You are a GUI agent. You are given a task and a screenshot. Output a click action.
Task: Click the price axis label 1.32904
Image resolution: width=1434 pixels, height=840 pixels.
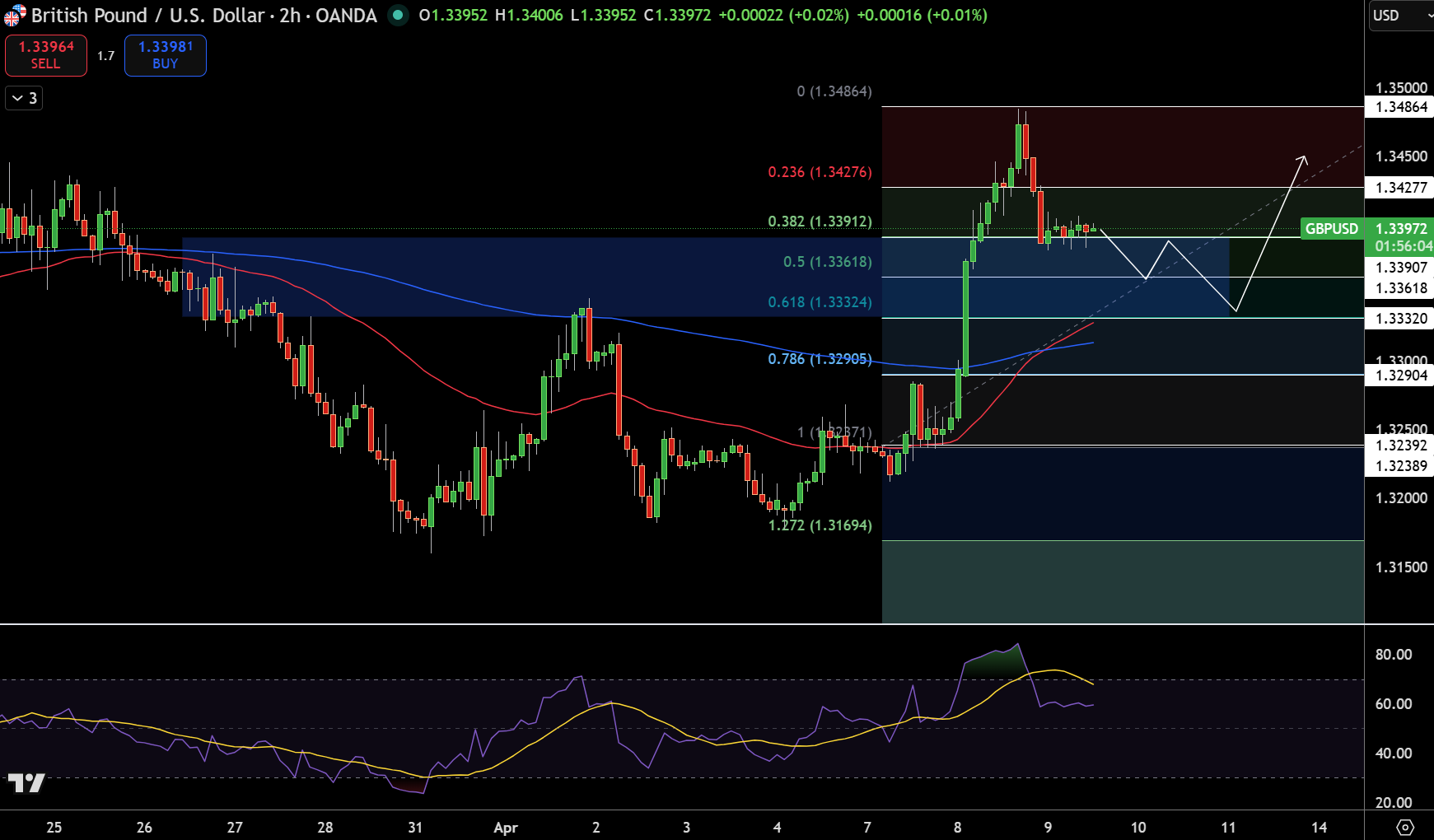tap(1401, 376)
